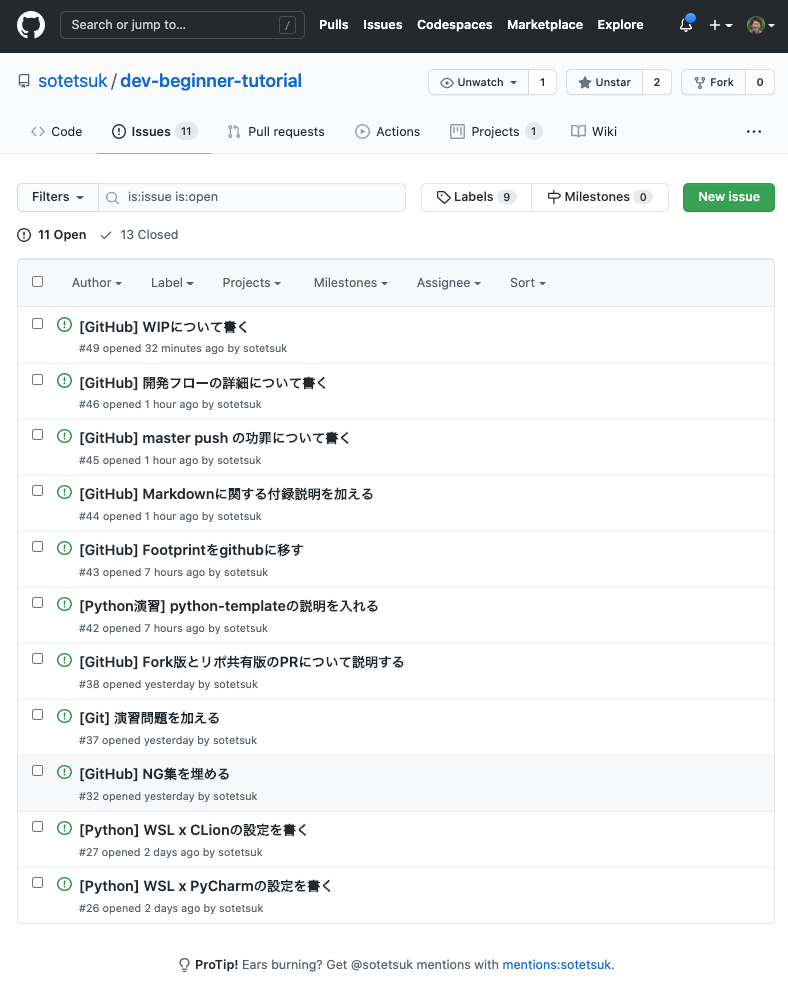
Task: Show the 13 Closed issues
Action: 140,235
